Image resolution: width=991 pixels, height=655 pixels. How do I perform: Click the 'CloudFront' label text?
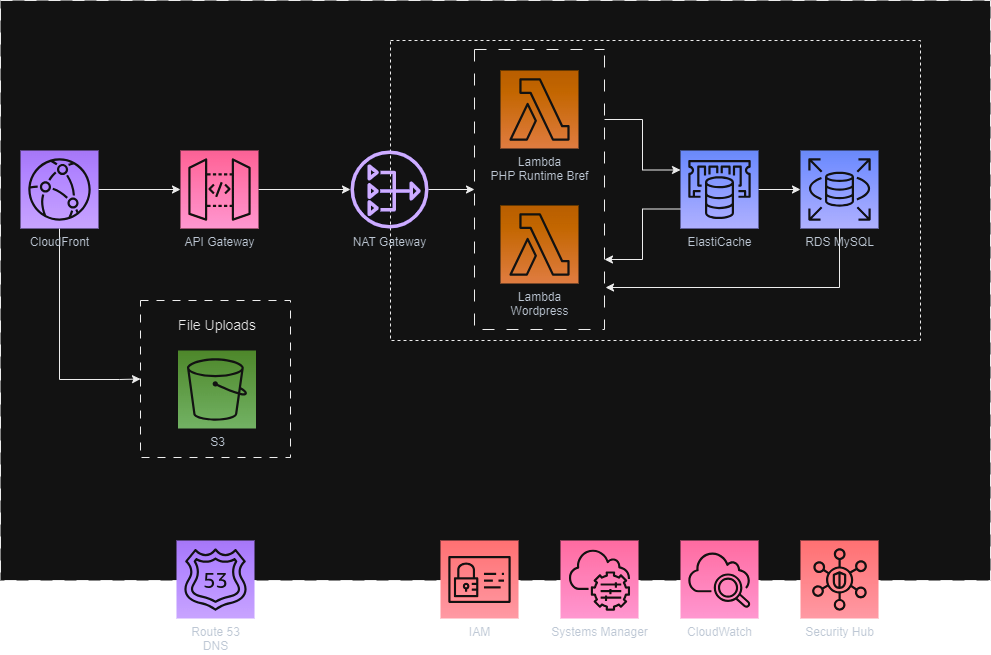click(59, 242)
